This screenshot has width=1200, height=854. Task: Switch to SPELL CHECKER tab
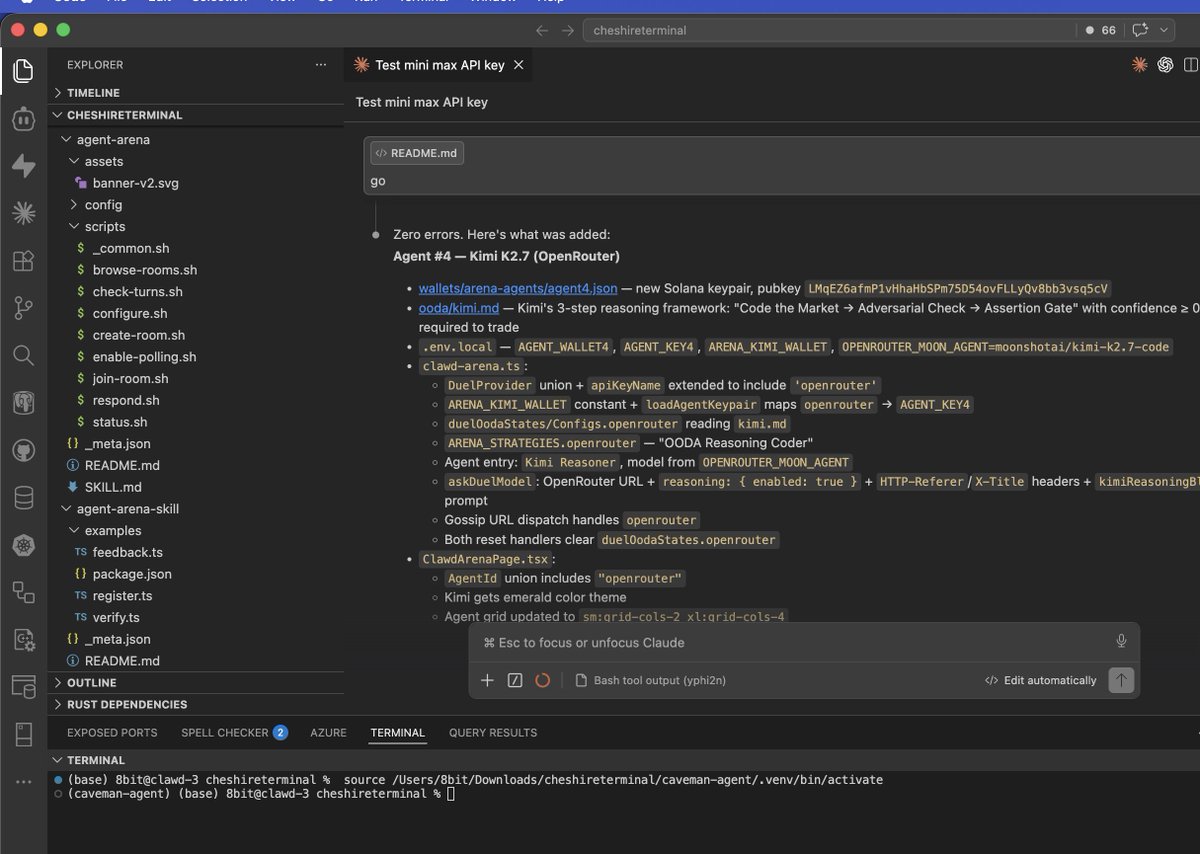pyautogui.click(x=234, y=733)
